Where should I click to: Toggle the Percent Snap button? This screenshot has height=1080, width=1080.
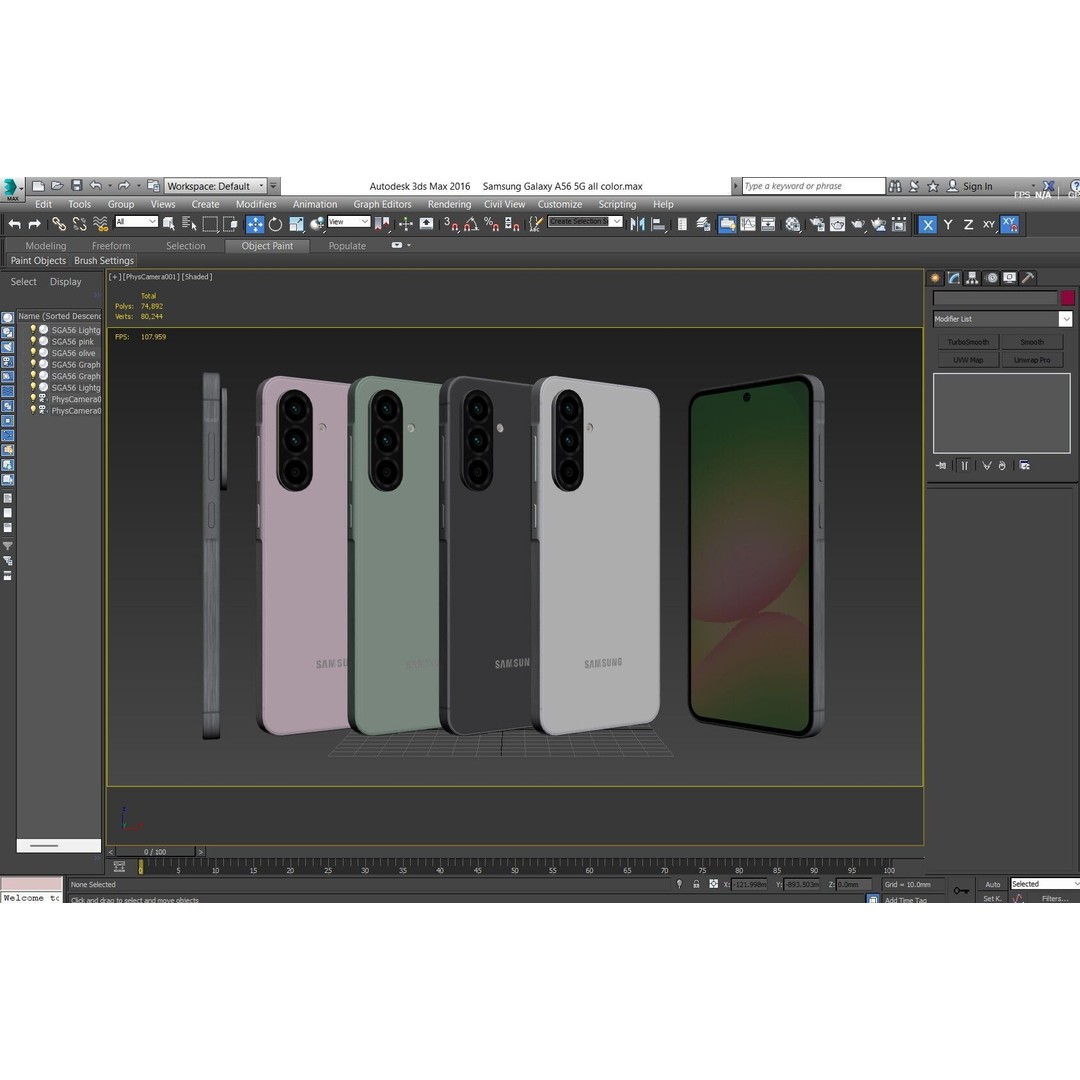click(491, 224)
